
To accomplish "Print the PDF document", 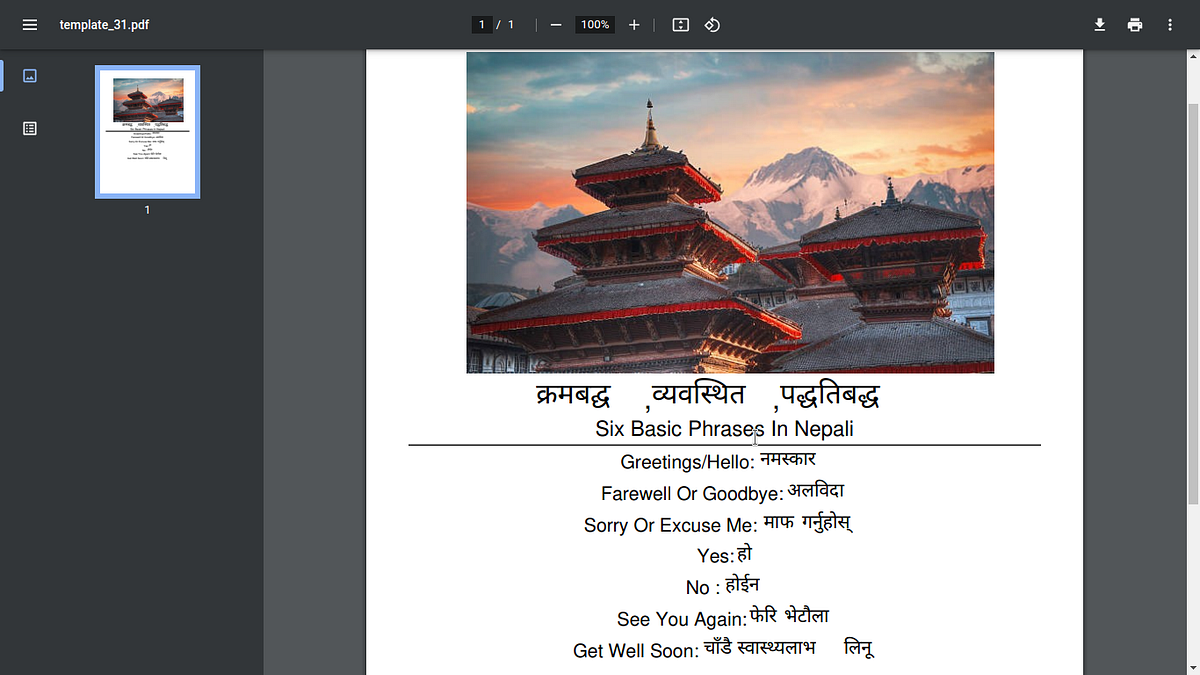I will (1135, 24).
